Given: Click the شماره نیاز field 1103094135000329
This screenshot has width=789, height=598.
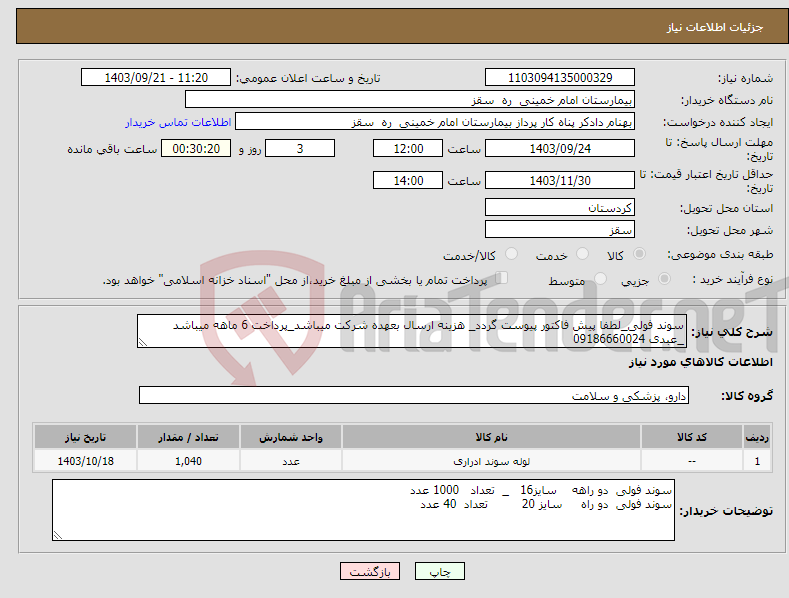Looking at the screenshot, I should 560,78.
